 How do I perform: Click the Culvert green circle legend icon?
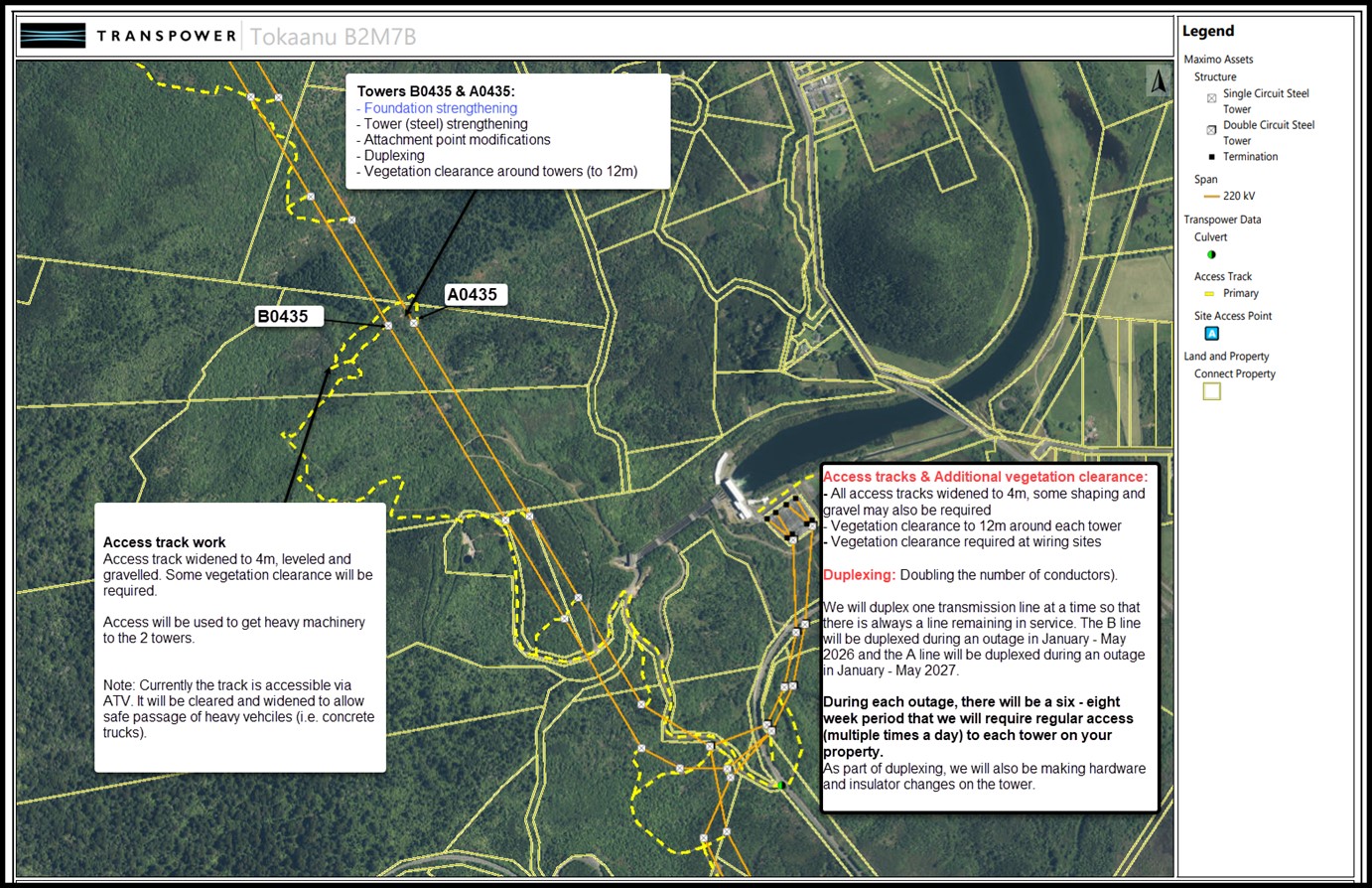pos(1211,255)
